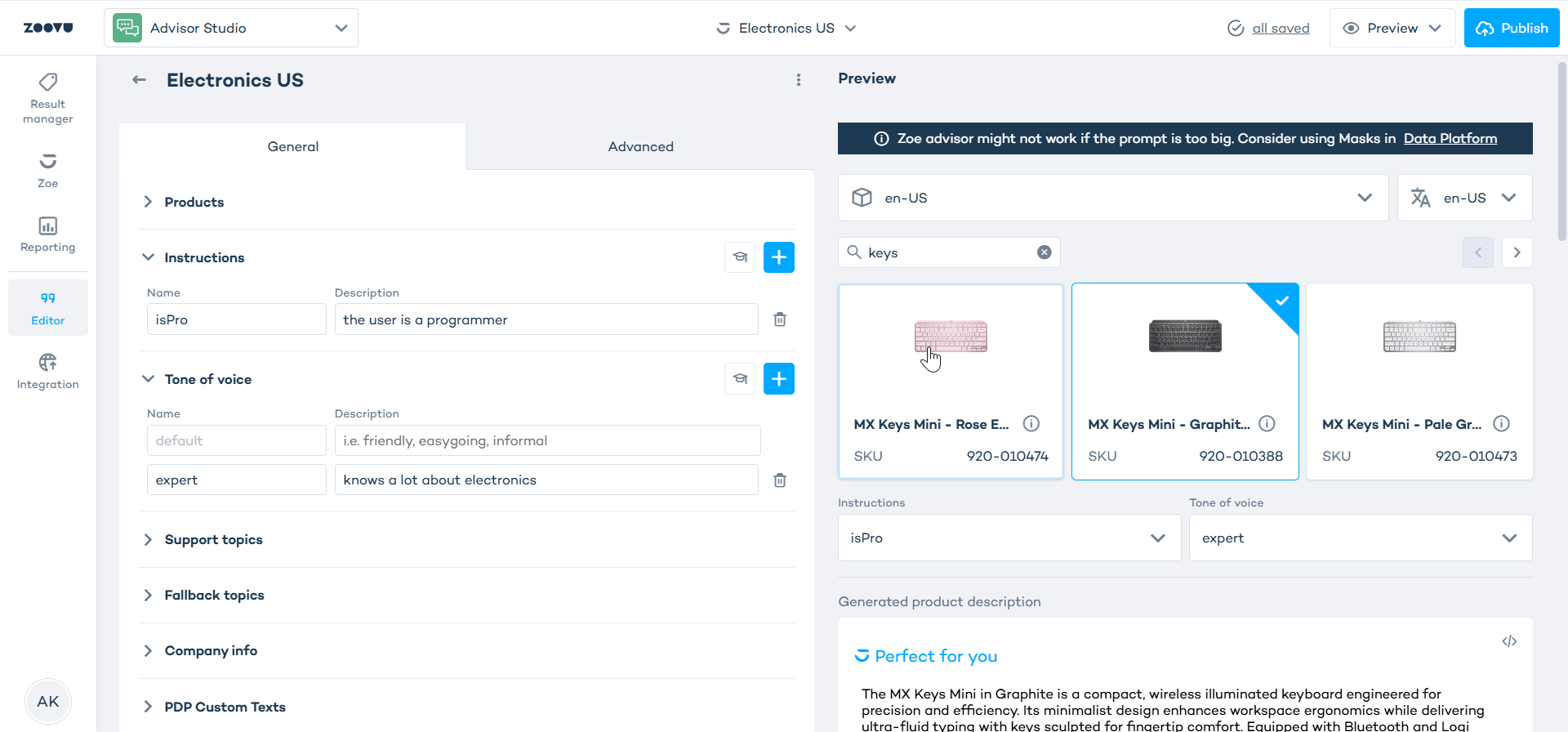Delete the isPro instruction row

[x=780, y=319]
